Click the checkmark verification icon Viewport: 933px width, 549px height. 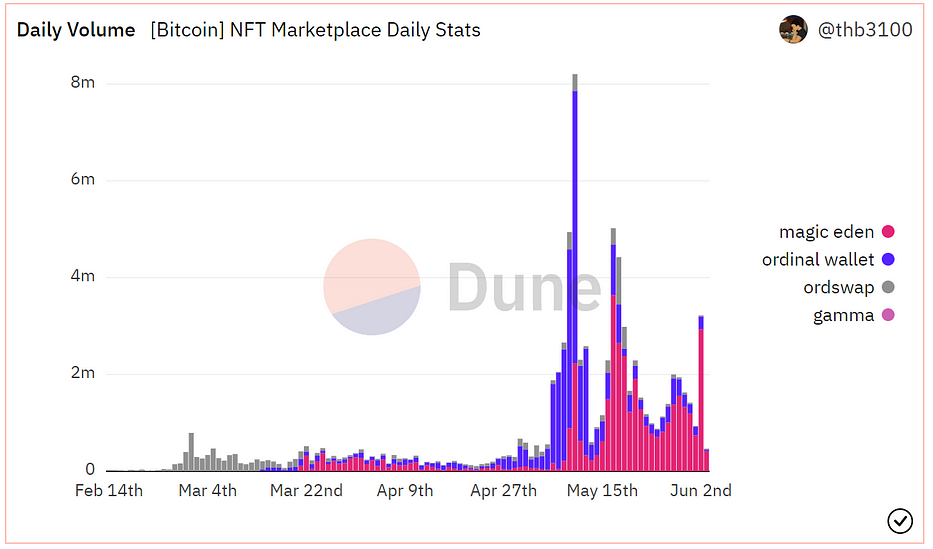pyautogui.click(x=900, y=520)
